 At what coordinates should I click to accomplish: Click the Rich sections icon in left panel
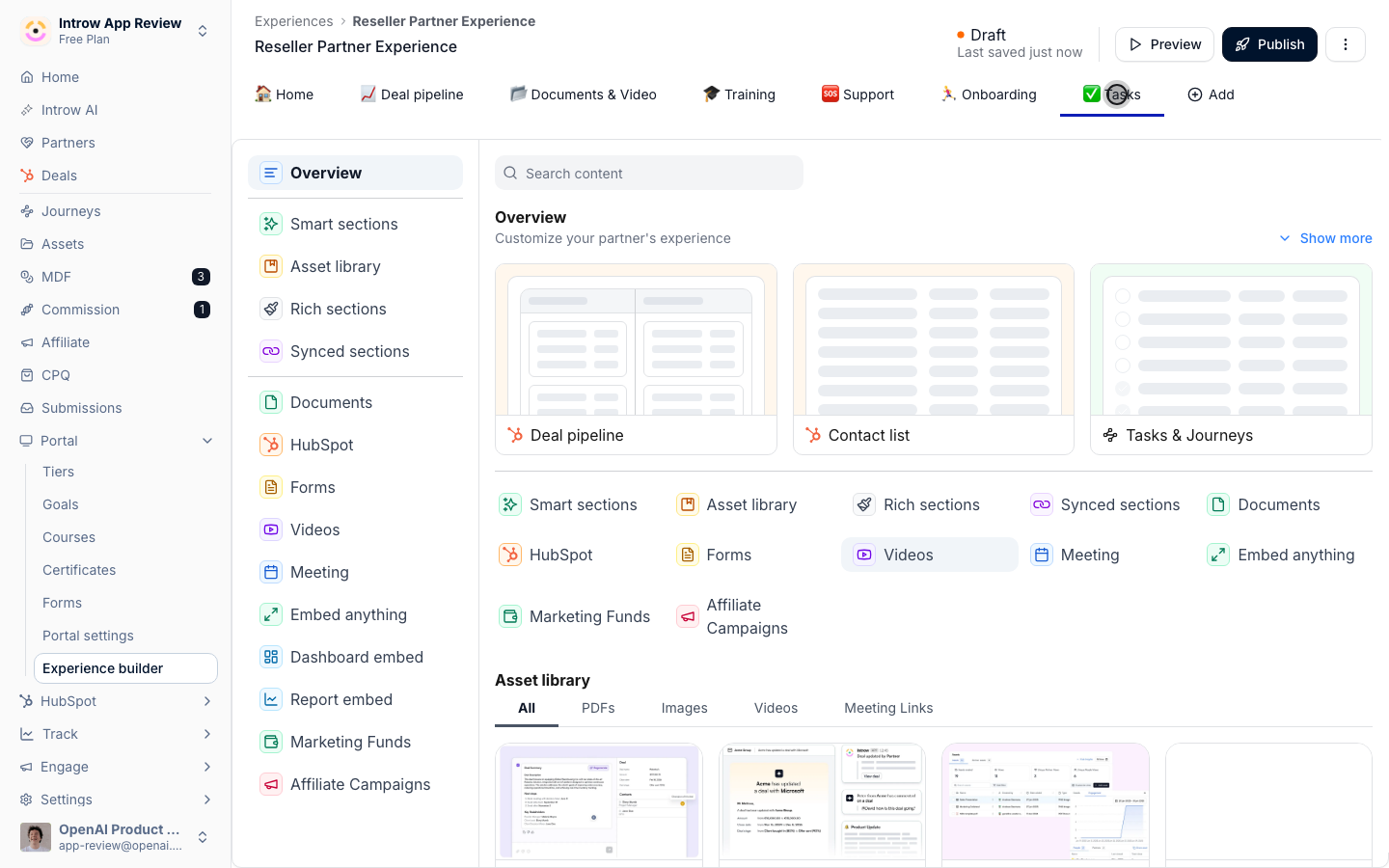coord(271,309)
